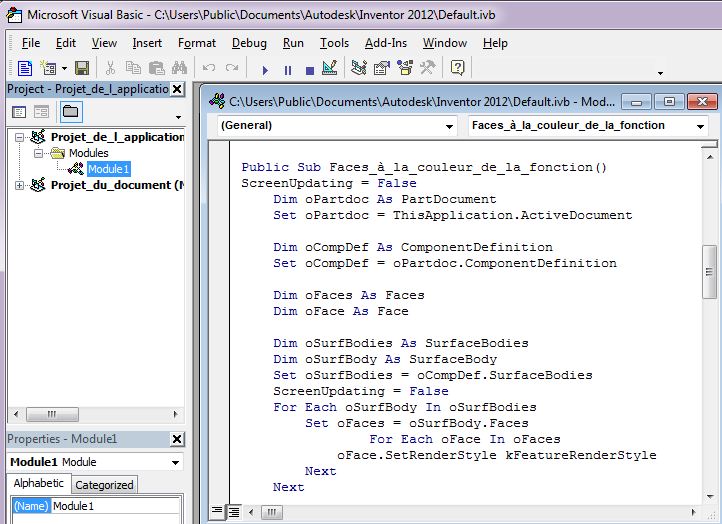Open the Toolbox hammer-and-wrench icon
This screenshot has height=524, width=722.
pyautogui.click(x=427, y=69)
